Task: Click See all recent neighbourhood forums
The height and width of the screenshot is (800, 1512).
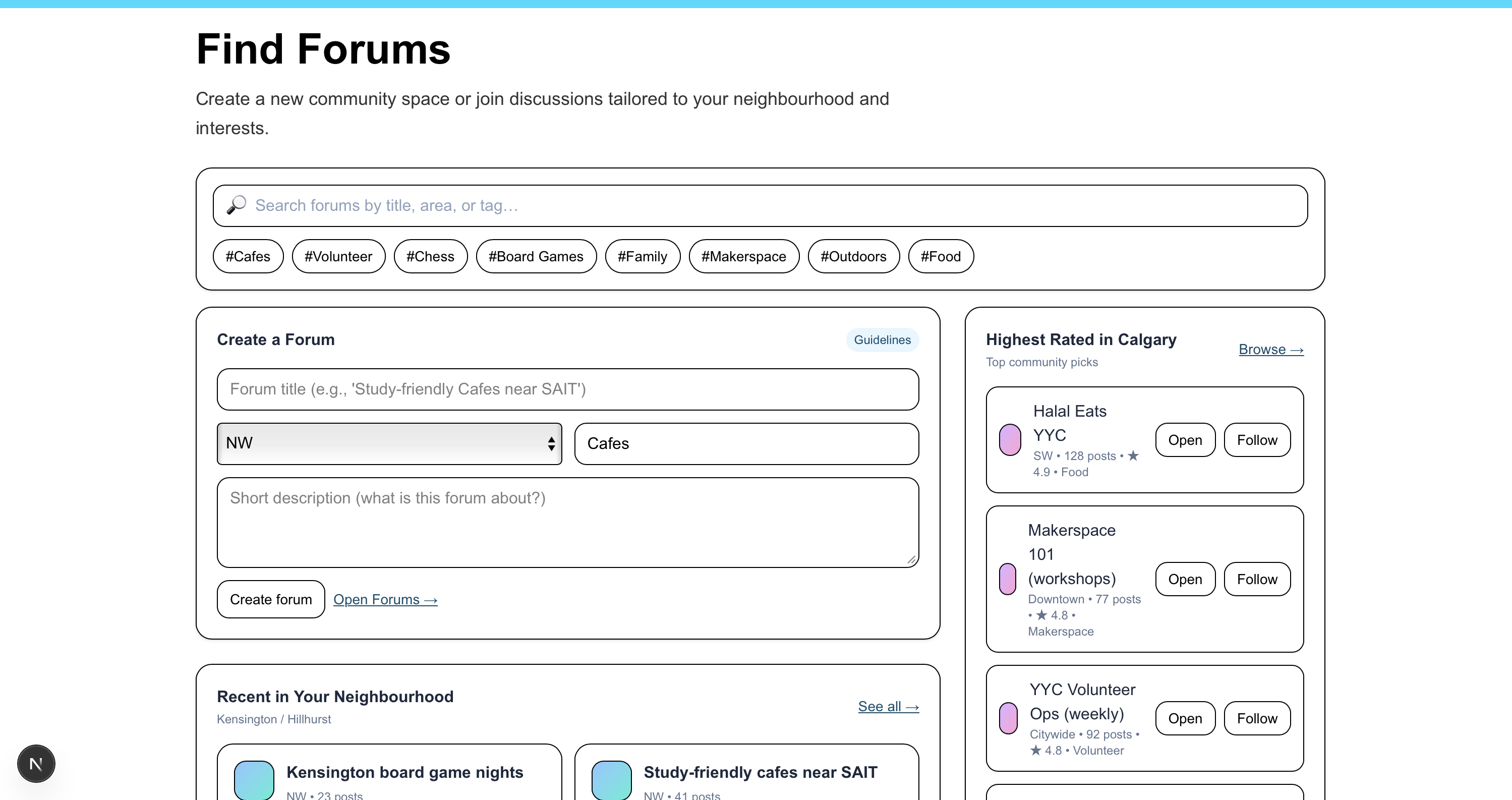Action: tap(888, 707)
